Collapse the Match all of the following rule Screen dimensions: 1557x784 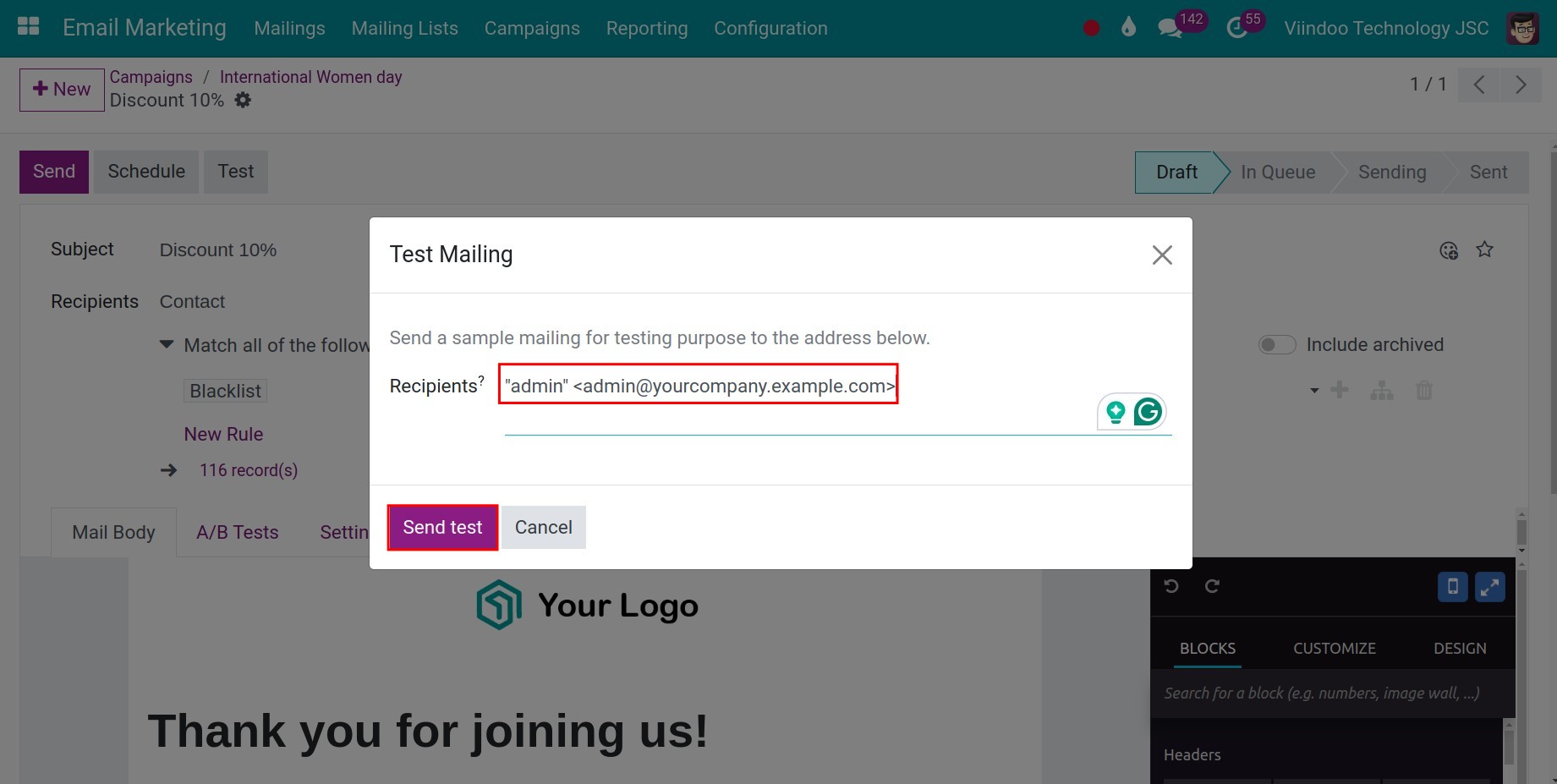(167, 344)
